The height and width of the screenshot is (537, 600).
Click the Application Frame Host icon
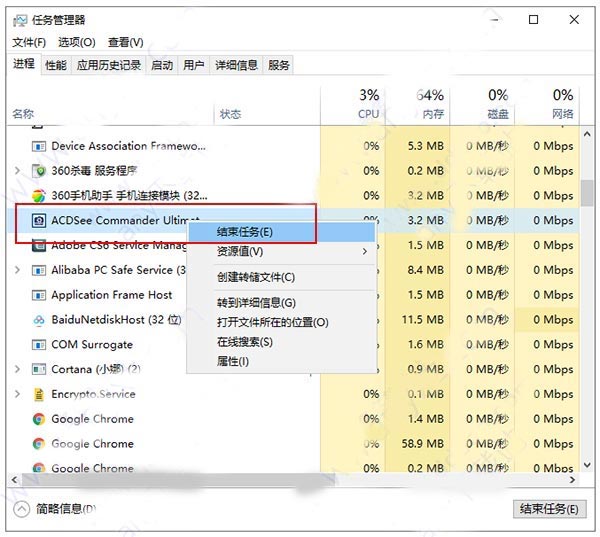(x=39, y=295)
